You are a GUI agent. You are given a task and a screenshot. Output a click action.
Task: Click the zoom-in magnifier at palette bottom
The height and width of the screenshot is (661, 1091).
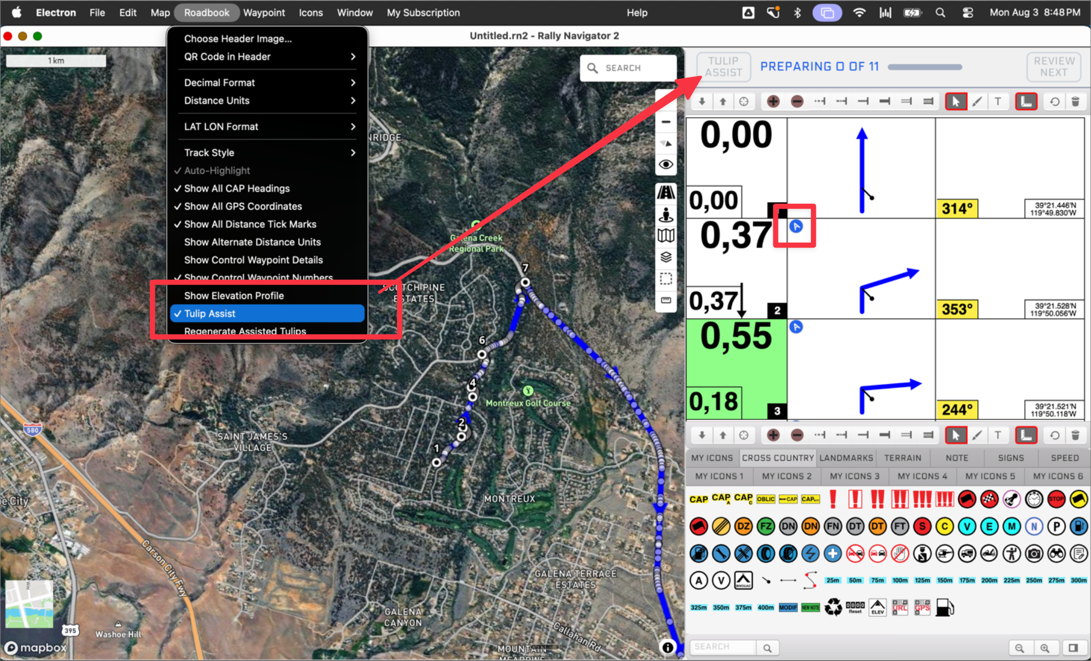click(x=1044, y=648)
